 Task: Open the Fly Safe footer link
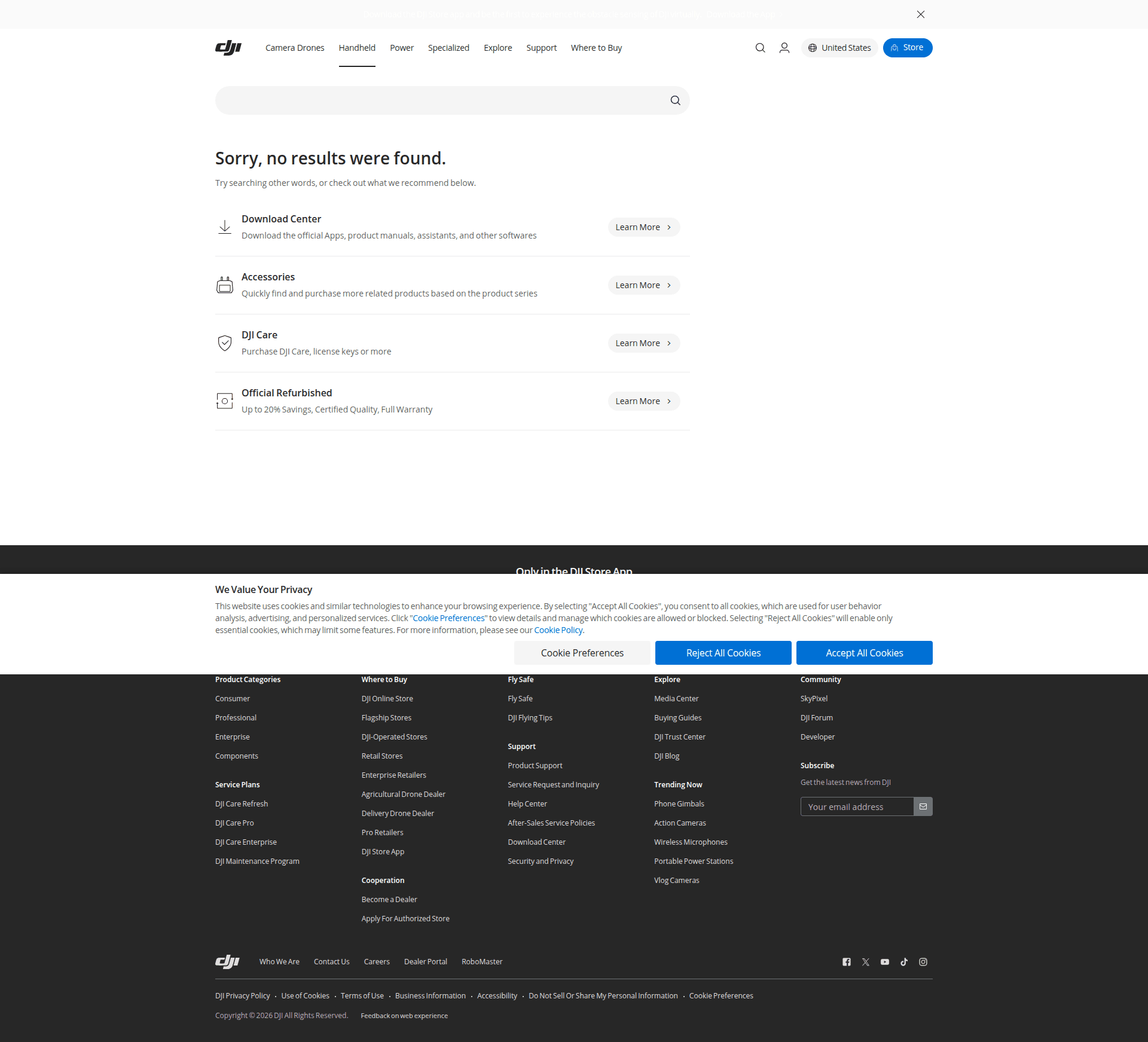[520, 698]
